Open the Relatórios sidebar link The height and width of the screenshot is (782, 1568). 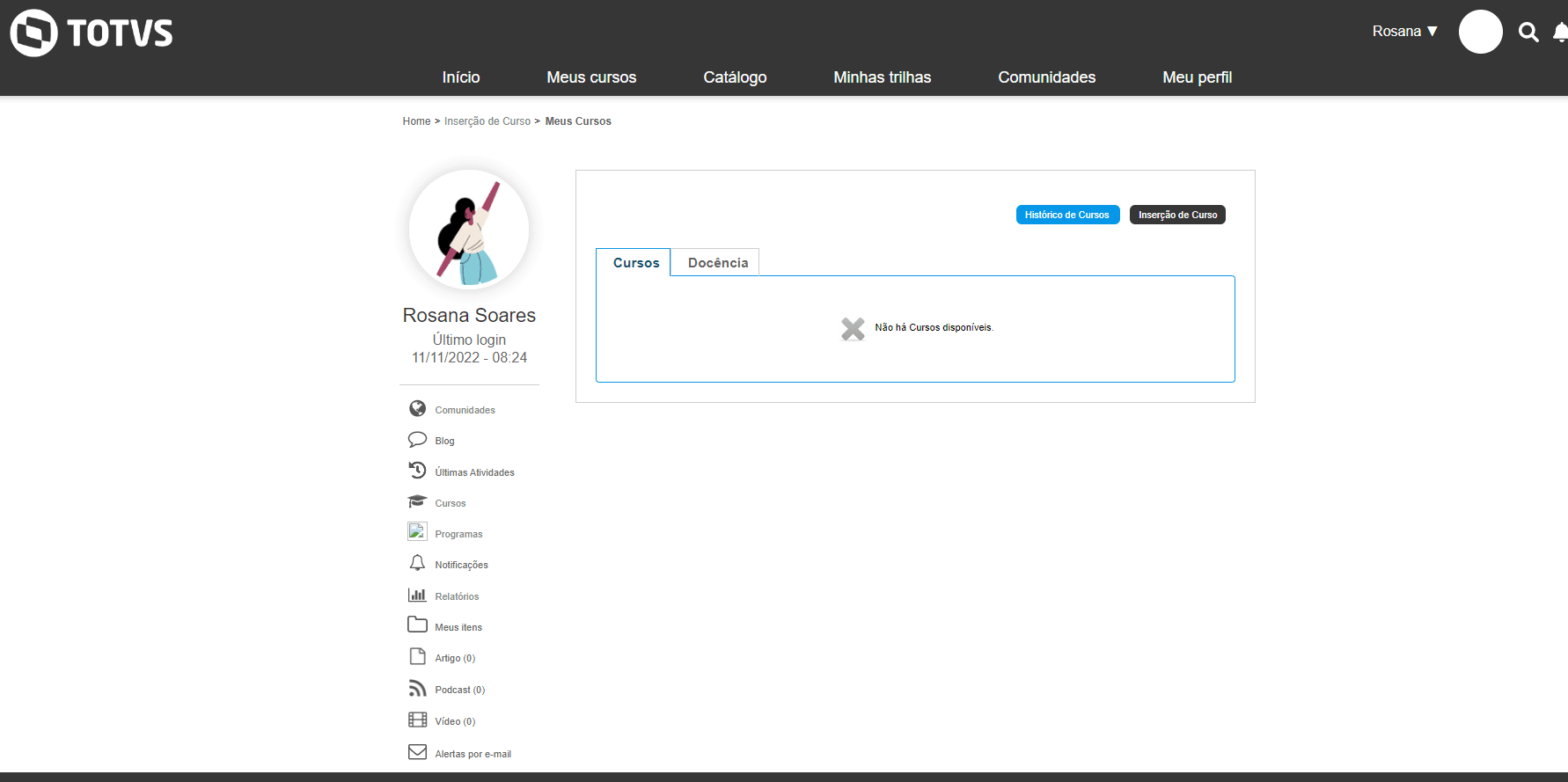(x=457, y=596)
